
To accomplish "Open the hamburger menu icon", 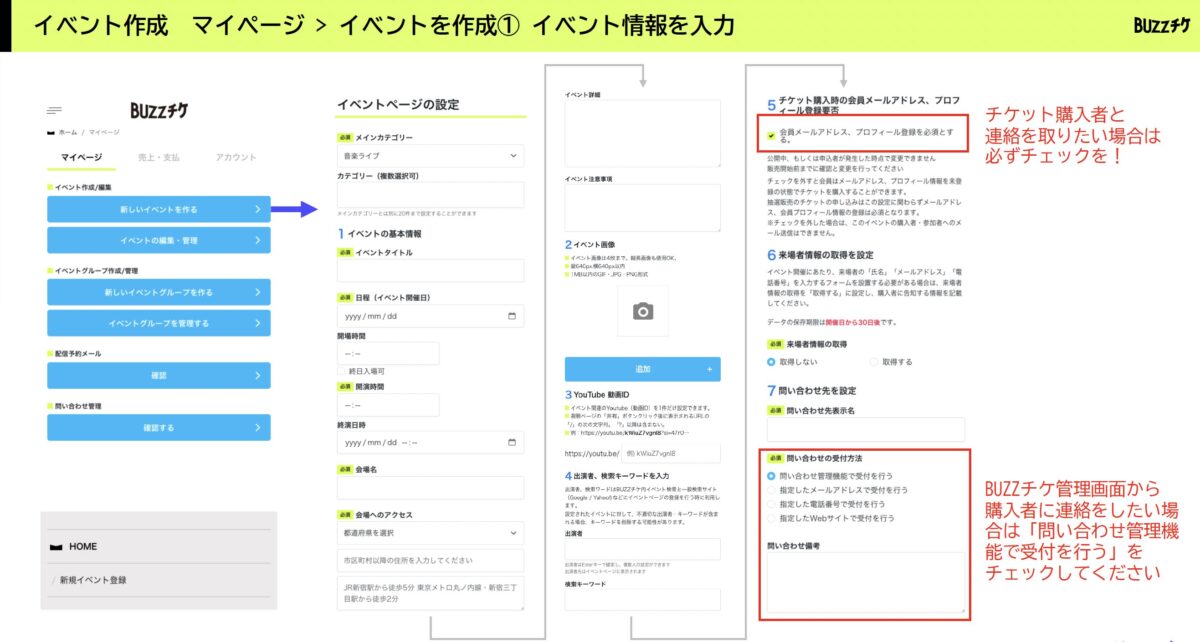I will [54, 110].
